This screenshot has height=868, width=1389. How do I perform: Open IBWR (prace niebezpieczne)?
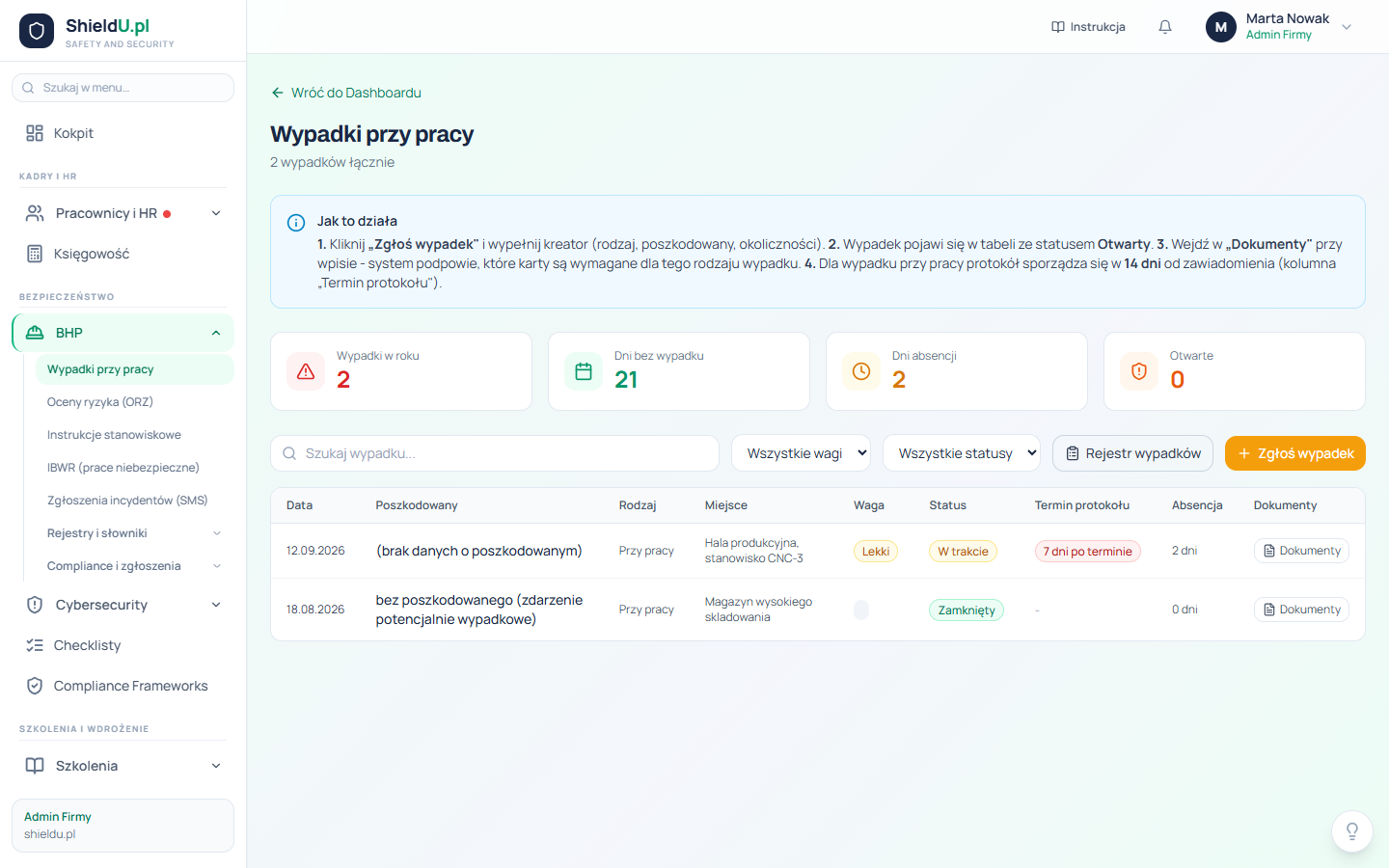pyautogui.click(x=134, y=468)
